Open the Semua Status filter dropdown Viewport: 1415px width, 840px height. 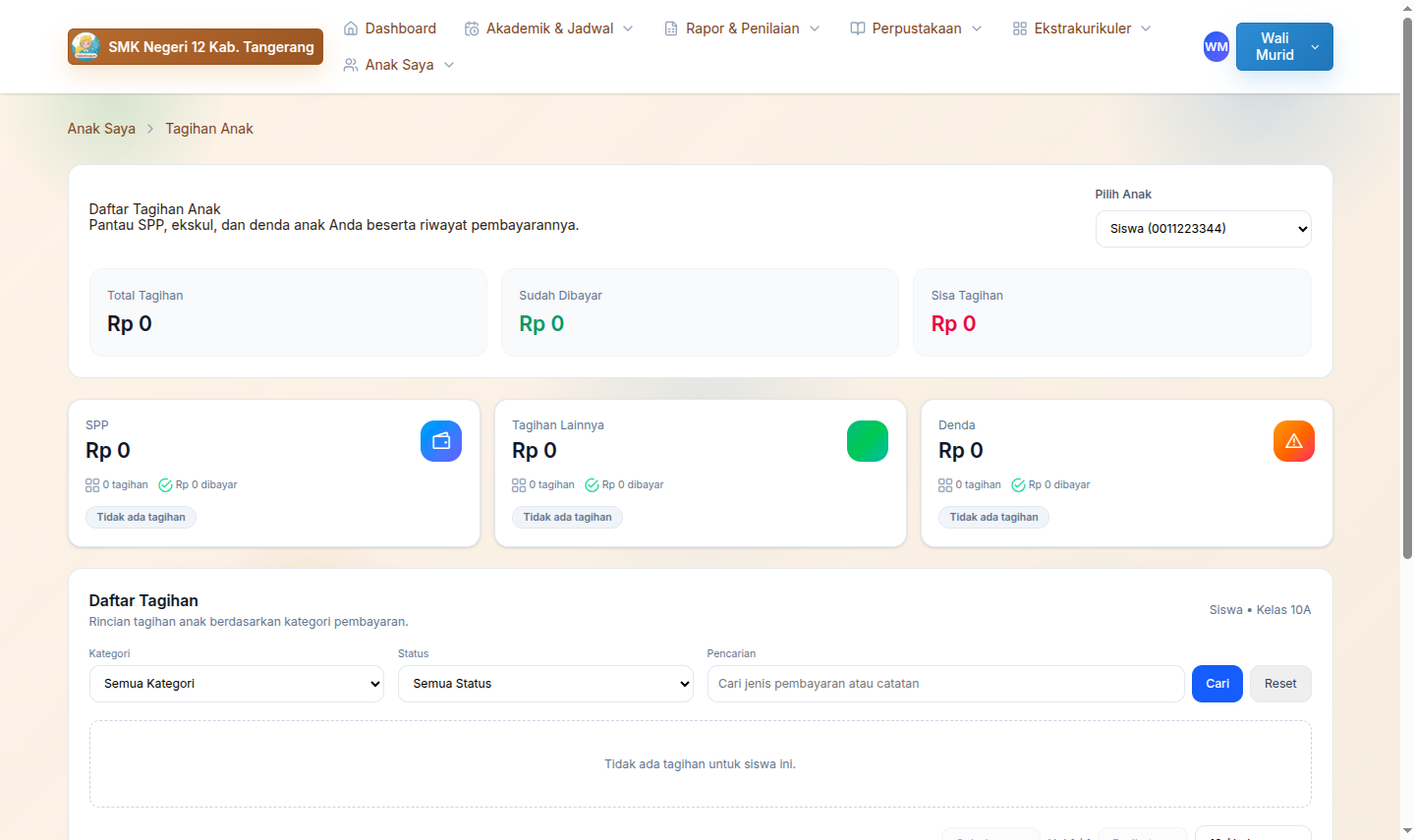[545, 684]
